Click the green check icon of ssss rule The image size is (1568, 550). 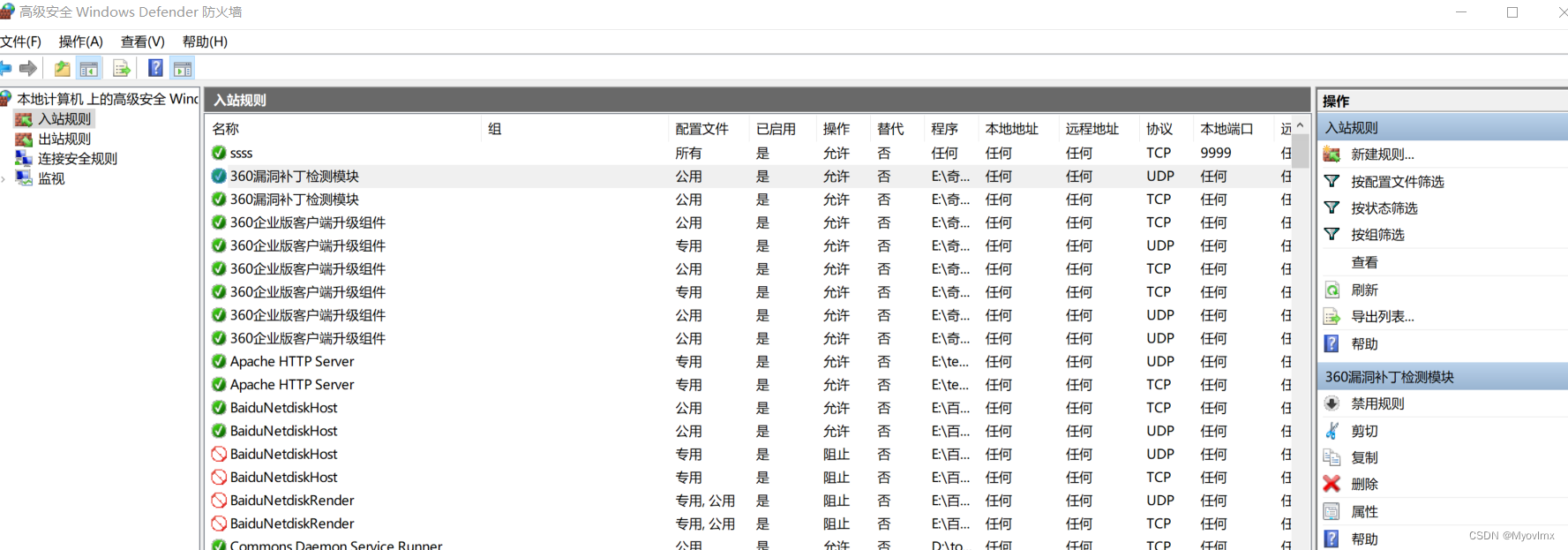tap(219, 153)
